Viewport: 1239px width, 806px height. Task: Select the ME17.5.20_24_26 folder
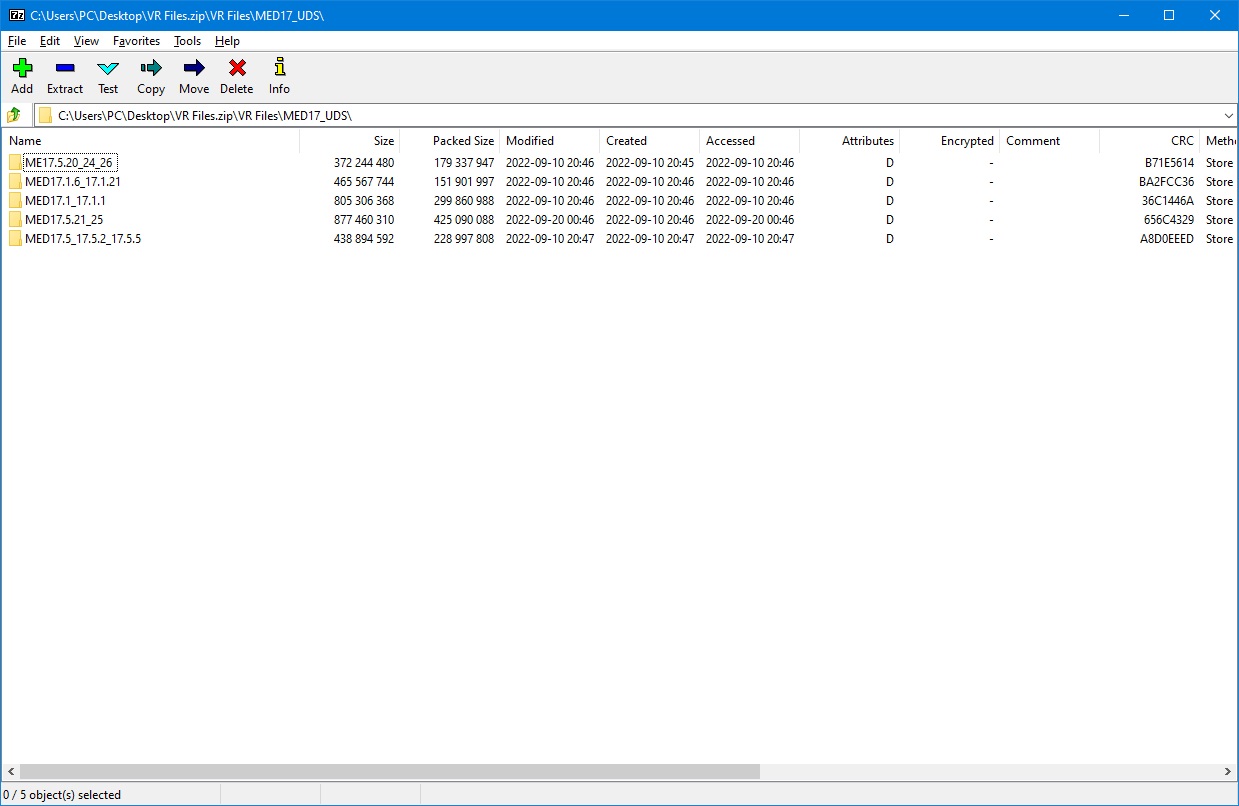[69, 163]
